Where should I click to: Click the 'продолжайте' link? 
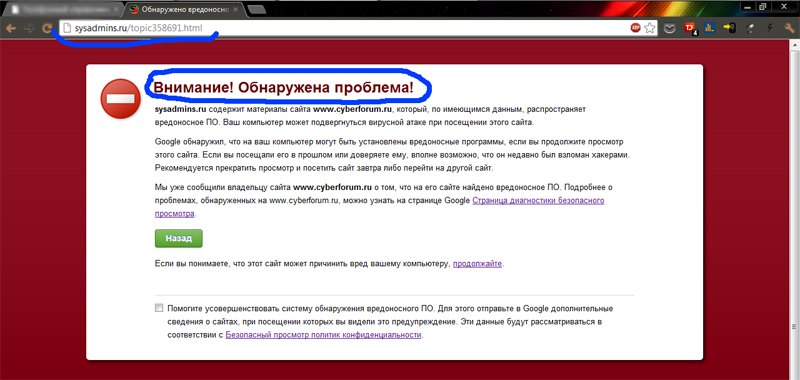tap(478, 264)
